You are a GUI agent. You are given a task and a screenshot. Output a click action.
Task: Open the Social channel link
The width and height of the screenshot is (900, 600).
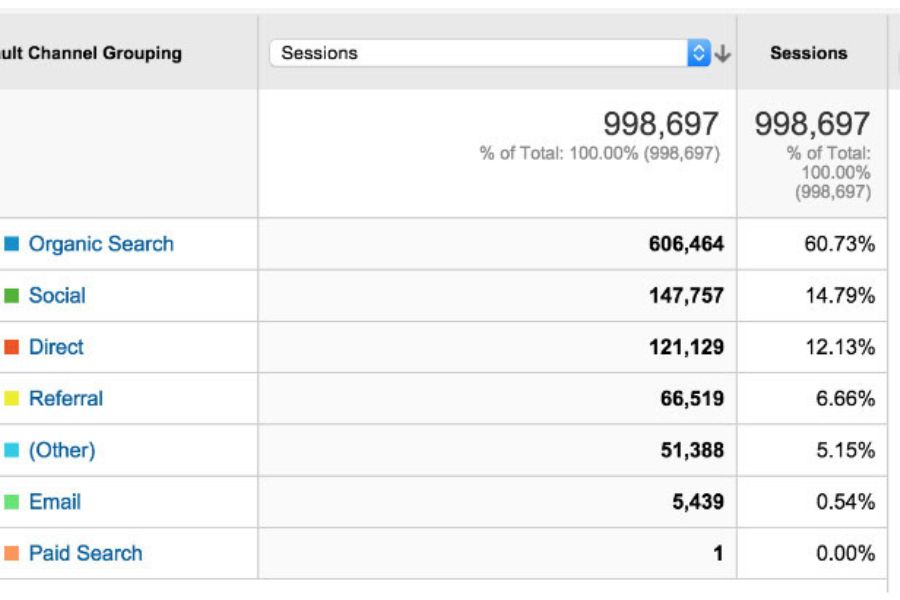[x=57, y=296]
